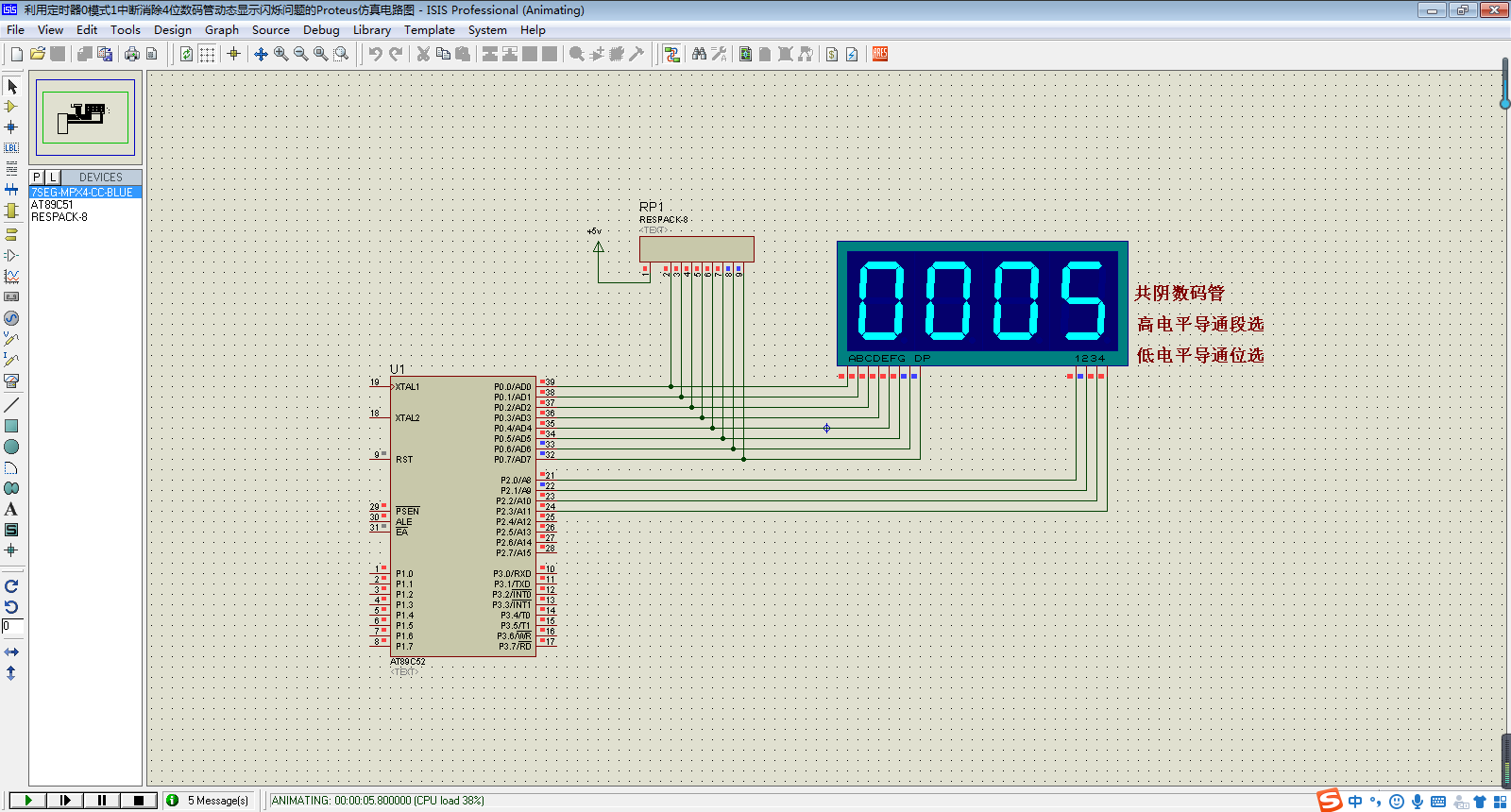Image resolution: width=1511 pixels, height=812 pixels.
Task: Toggle the false origin crosshair
Action: click(x=233, y=54)
